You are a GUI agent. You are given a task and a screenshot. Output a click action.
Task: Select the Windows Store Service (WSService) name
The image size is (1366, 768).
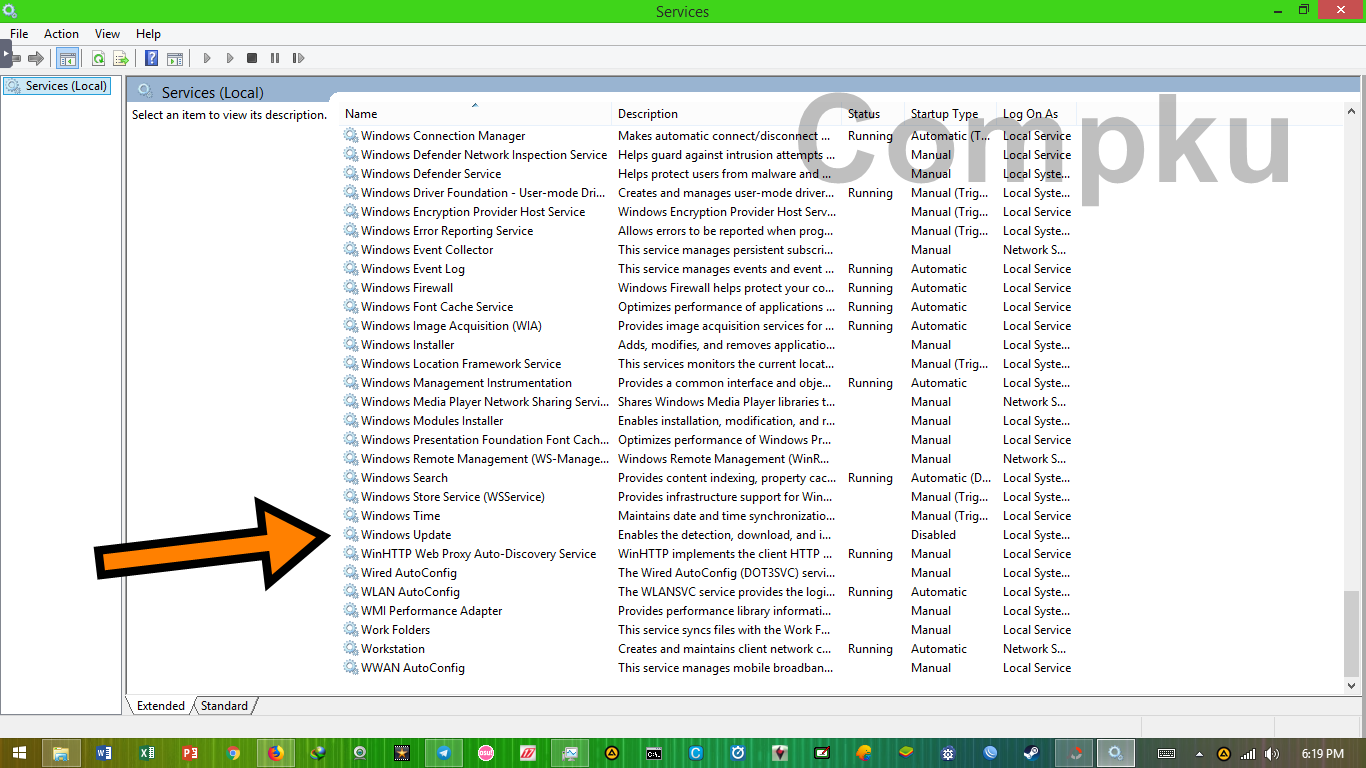[x=453, y=497]
